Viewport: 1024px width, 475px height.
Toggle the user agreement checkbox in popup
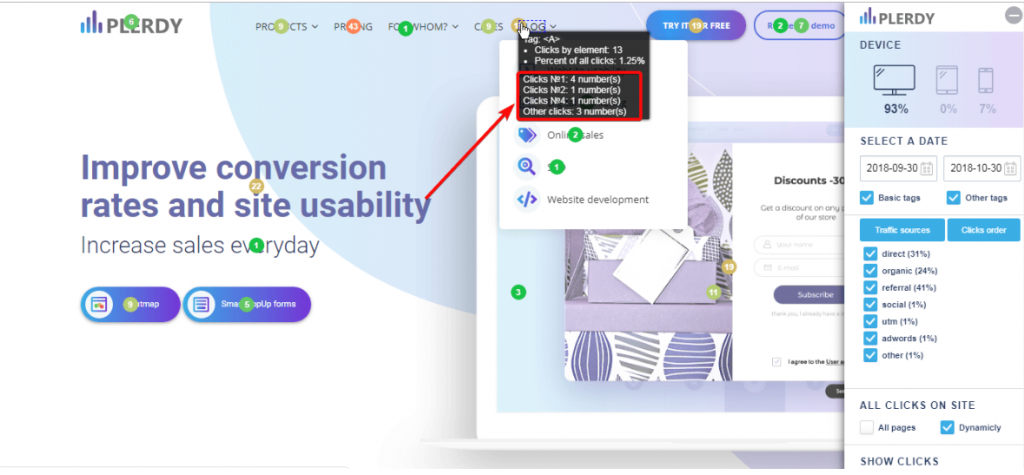click(776, 361)
